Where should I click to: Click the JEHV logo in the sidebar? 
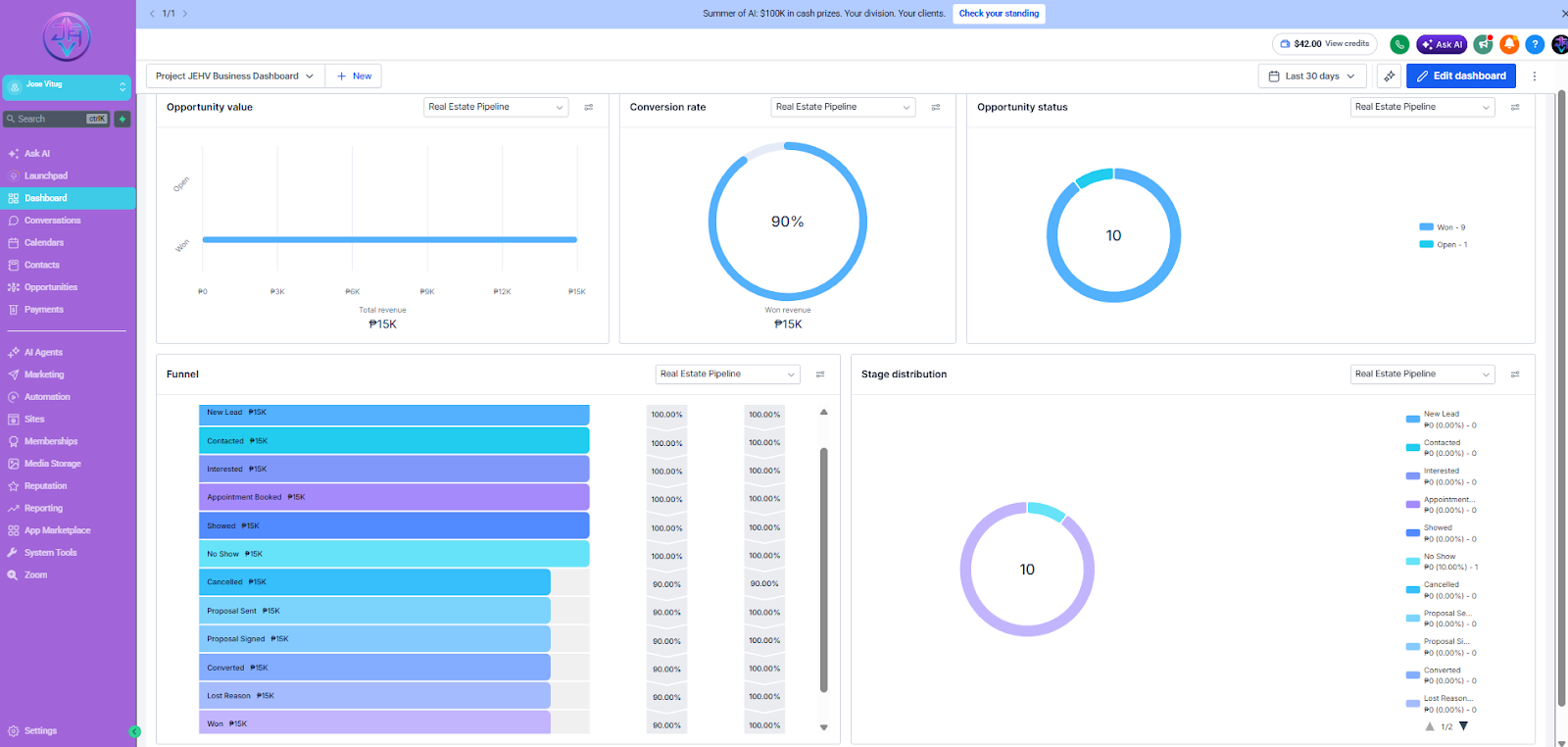pos(67,37)
